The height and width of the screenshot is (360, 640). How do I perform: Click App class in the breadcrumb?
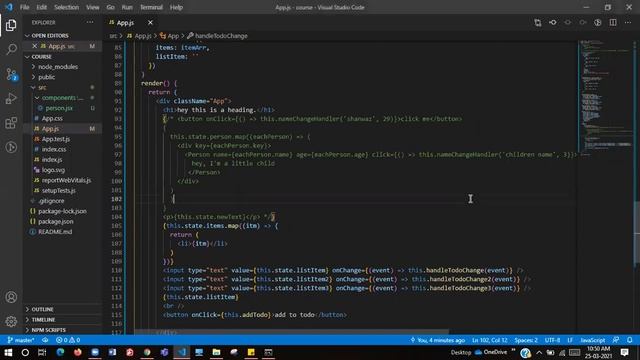(170, 36)
